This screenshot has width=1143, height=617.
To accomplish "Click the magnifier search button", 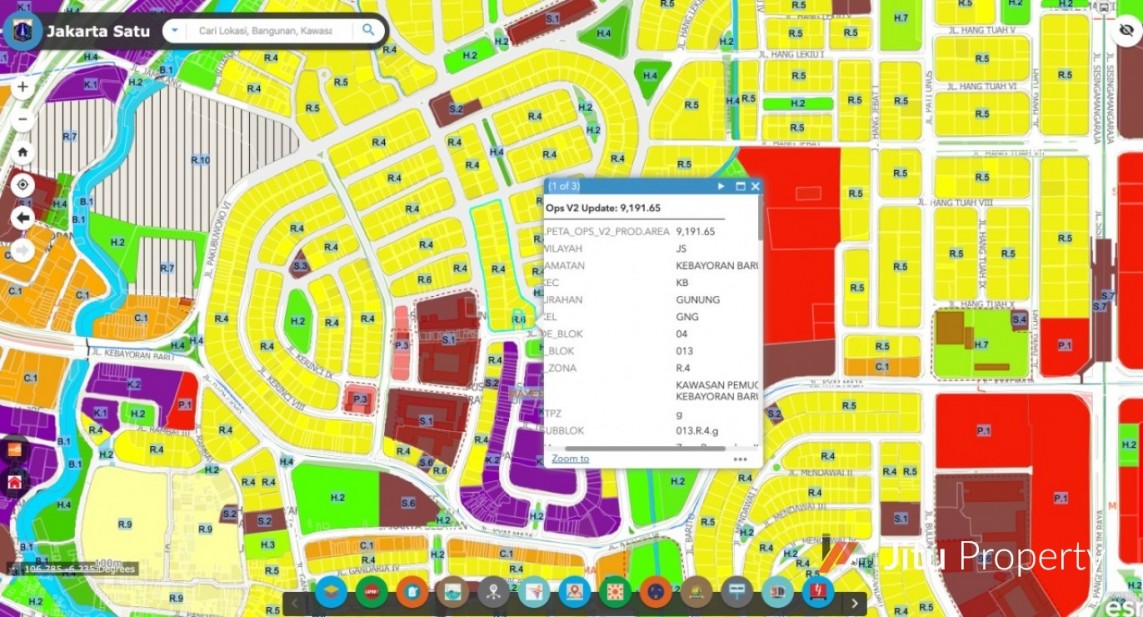I will [x=369, y=30].
